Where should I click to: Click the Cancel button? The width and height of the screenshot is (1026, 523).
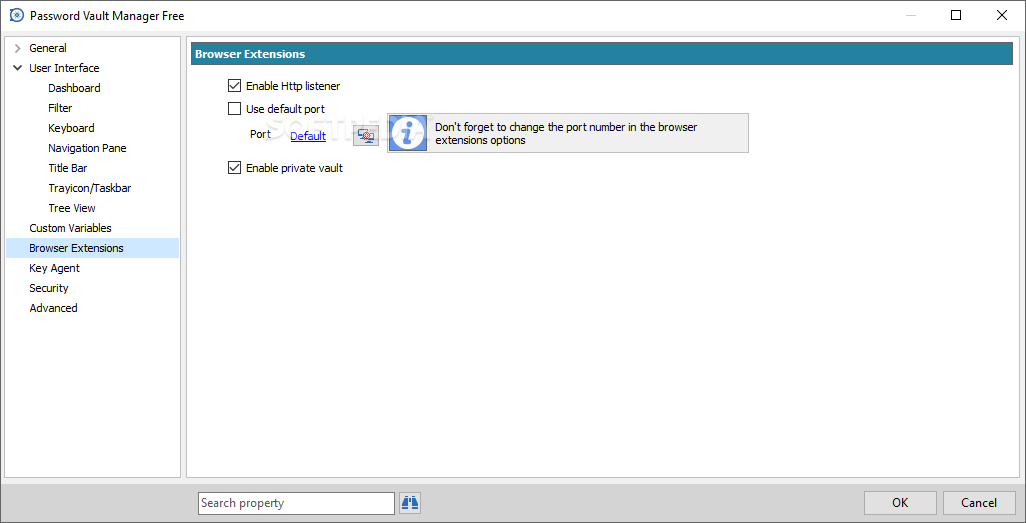coord(979,503)
